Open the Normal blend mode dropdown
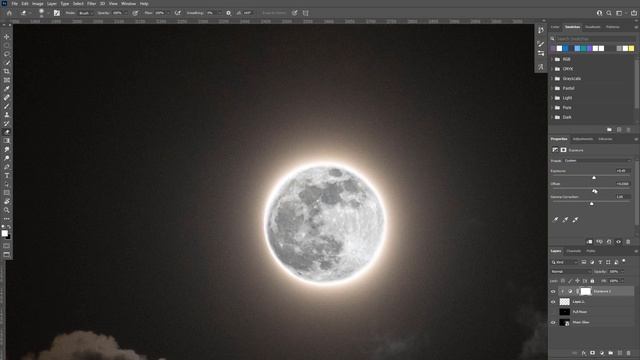Viewport: 640px width, 360px height. click(x=571, y=271)
